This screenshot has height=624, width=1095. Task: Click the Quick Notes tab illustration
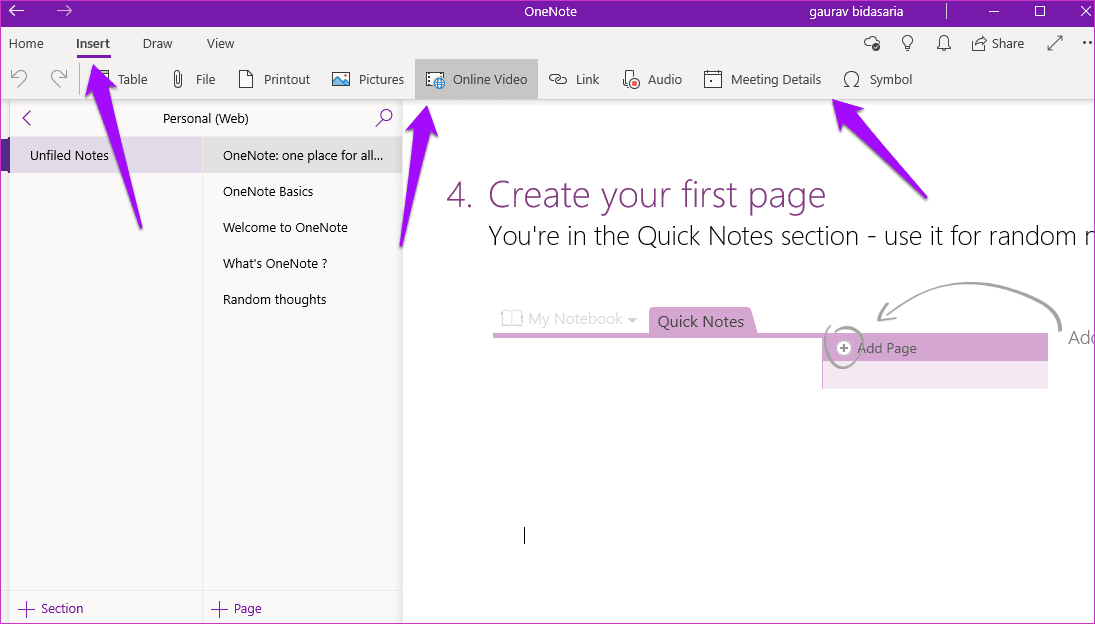tap(700, 321)
